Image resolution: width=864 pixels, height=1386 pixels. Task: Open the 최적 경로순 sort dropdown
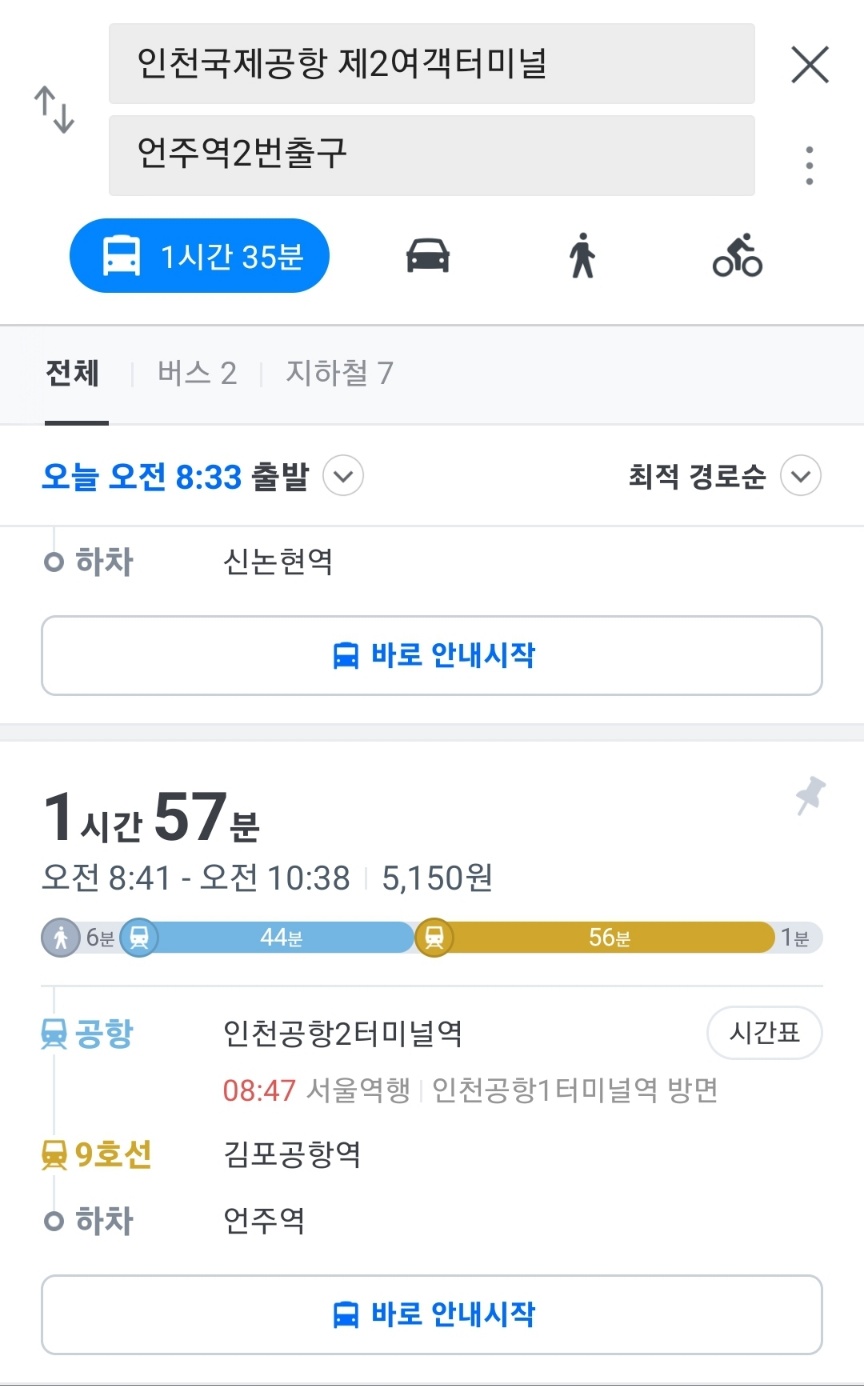(800, 476)
